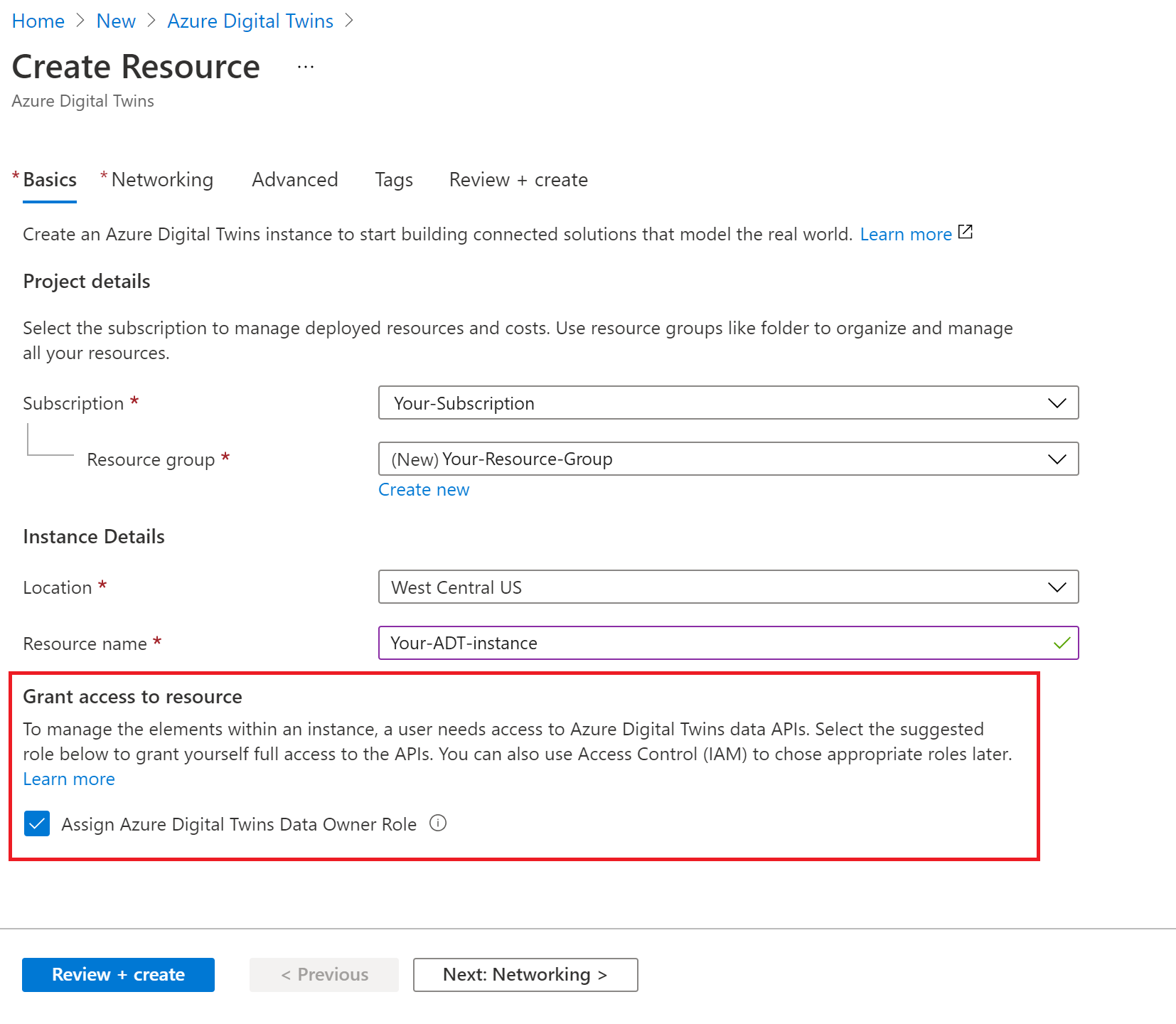Screen dimensions: 1176x1024
Task: Click the Project details heading
Action: (87, 282)
